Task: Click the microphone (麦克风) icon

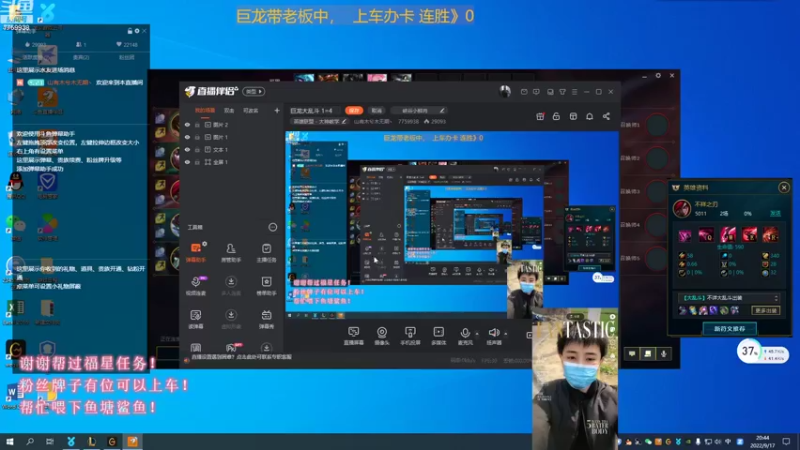Action: pyautogui.click(x=465, y=333)
